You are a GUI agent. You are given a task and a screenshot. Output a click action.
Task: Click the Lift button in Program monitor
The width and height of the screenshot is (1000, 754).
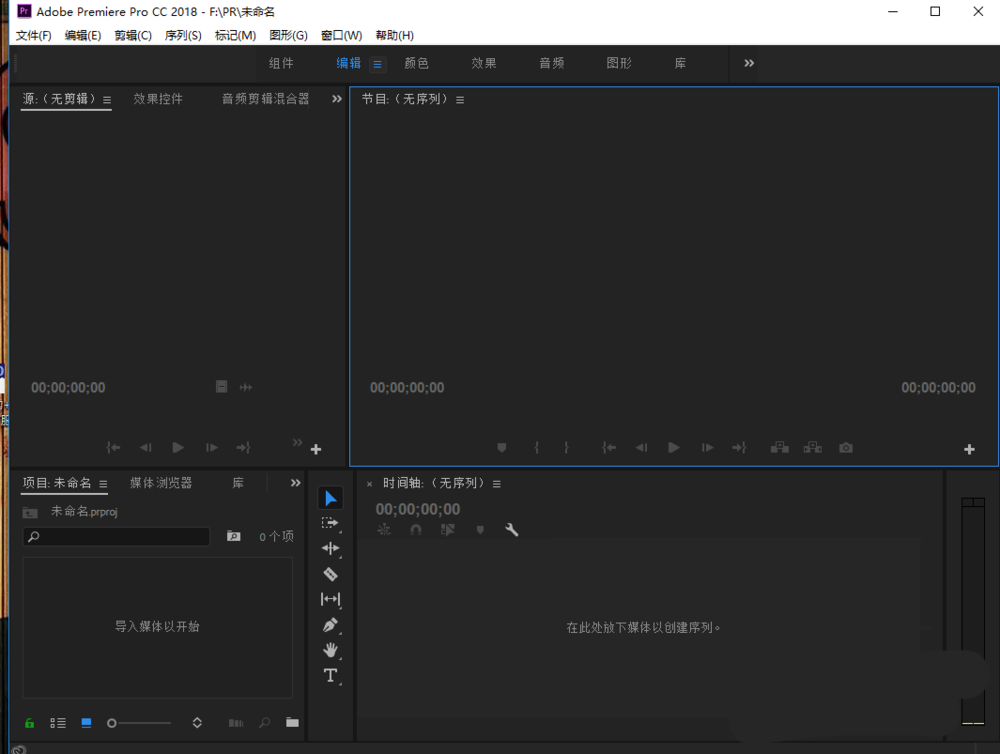point(779,448)
